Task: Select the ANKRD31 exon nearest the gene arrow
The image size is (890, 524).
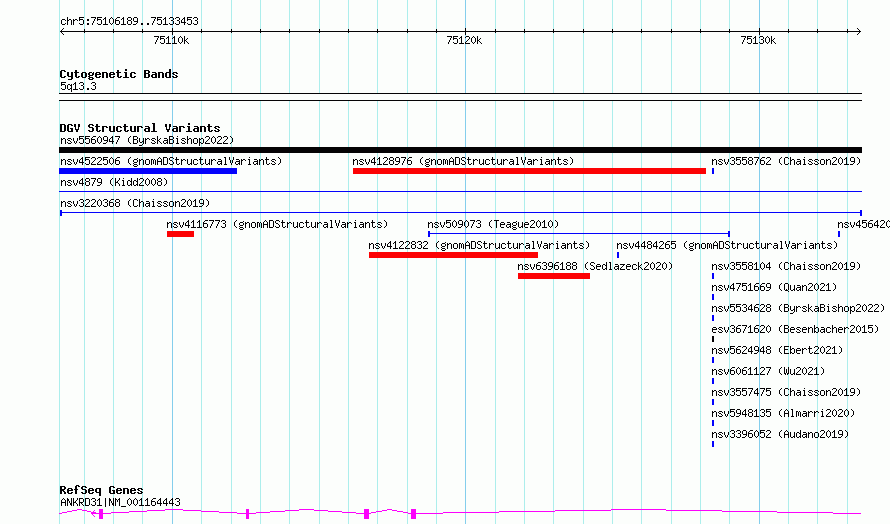Action: pyautogui.click(x=101, y=514)
